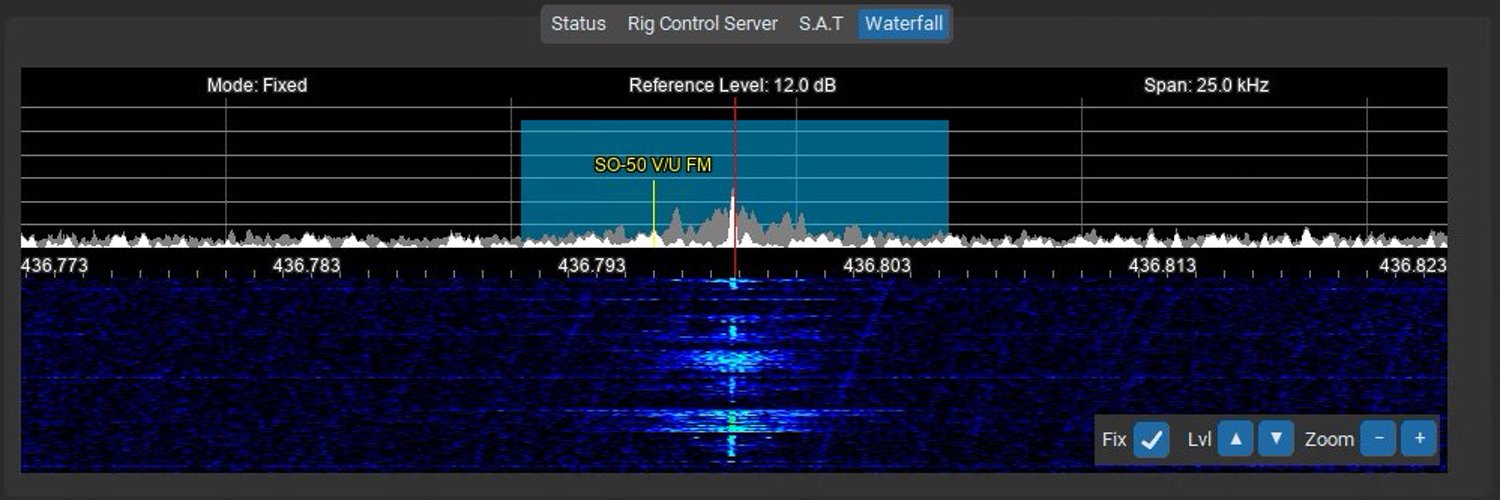
Task: Click the 436.813 frequency label
Action: click(1162, 266)
